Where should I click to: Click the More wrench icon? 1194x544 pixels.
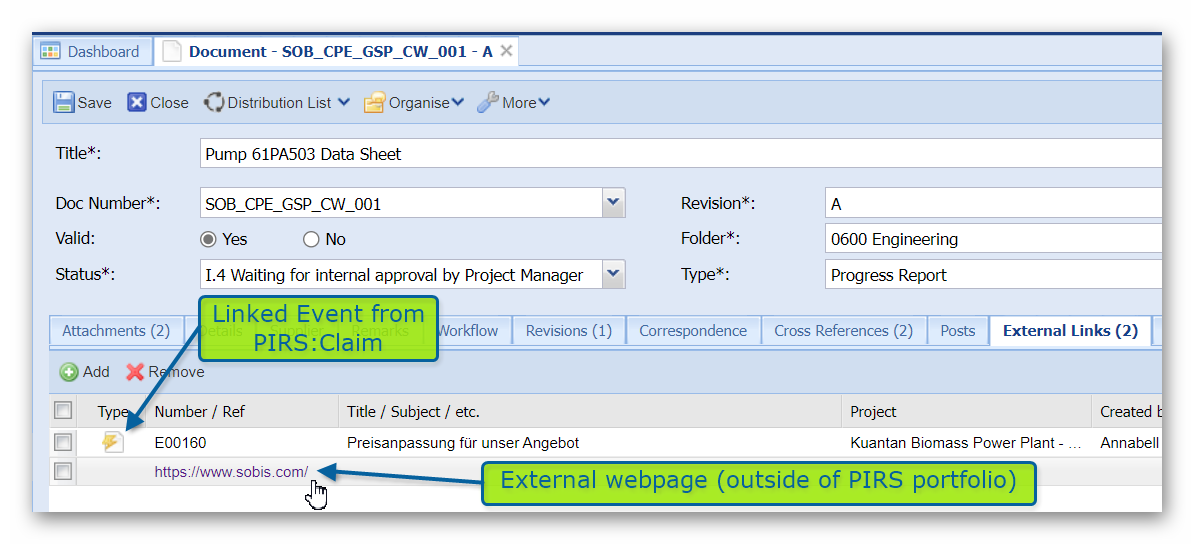tap(488, 102)
